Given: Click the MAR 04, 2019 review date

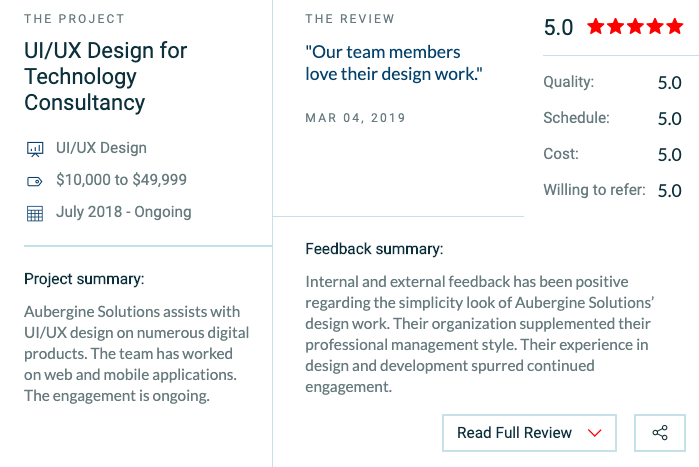Looking at the screenshot, I should click(x=355, y=118).
